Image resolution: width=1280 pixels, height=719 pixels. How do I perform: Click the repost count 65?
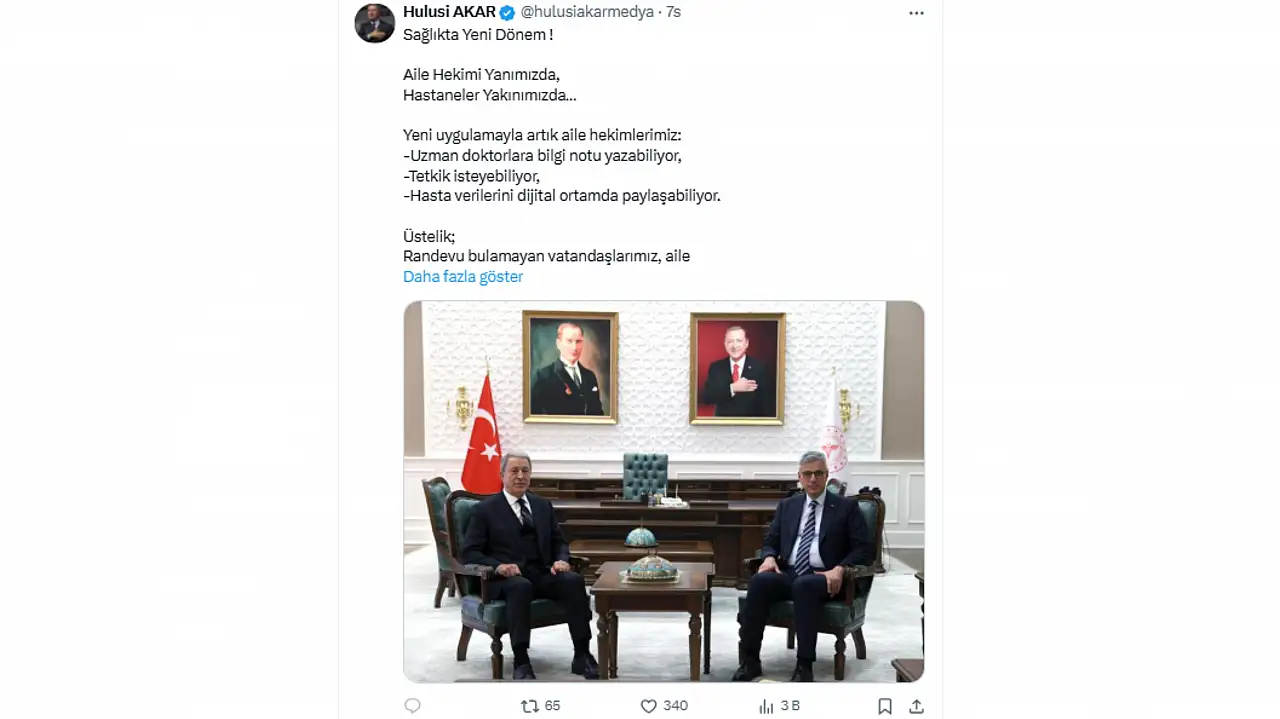(552, 706)
